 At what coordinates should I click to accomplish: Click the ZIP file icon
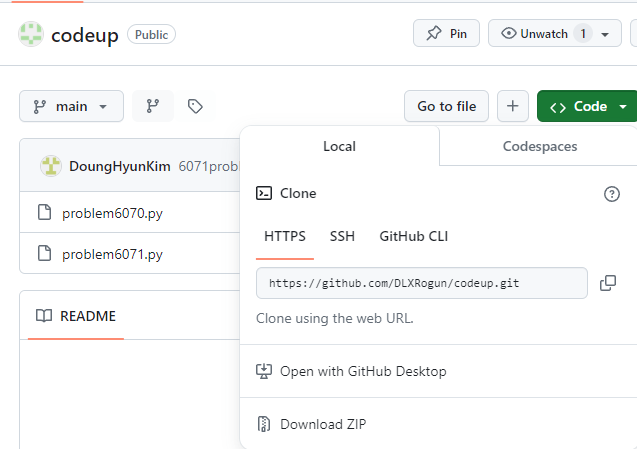[x=264, y=424]
